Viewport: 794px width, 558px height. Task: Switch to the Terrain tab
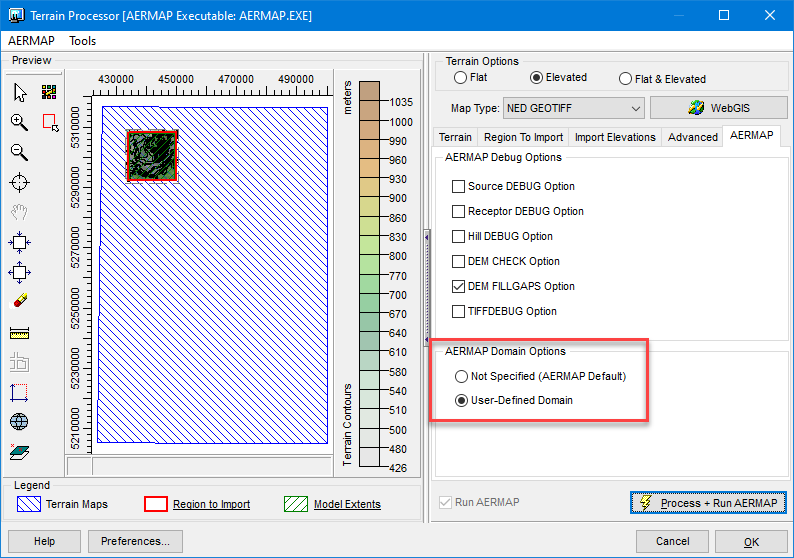[455, 137]
